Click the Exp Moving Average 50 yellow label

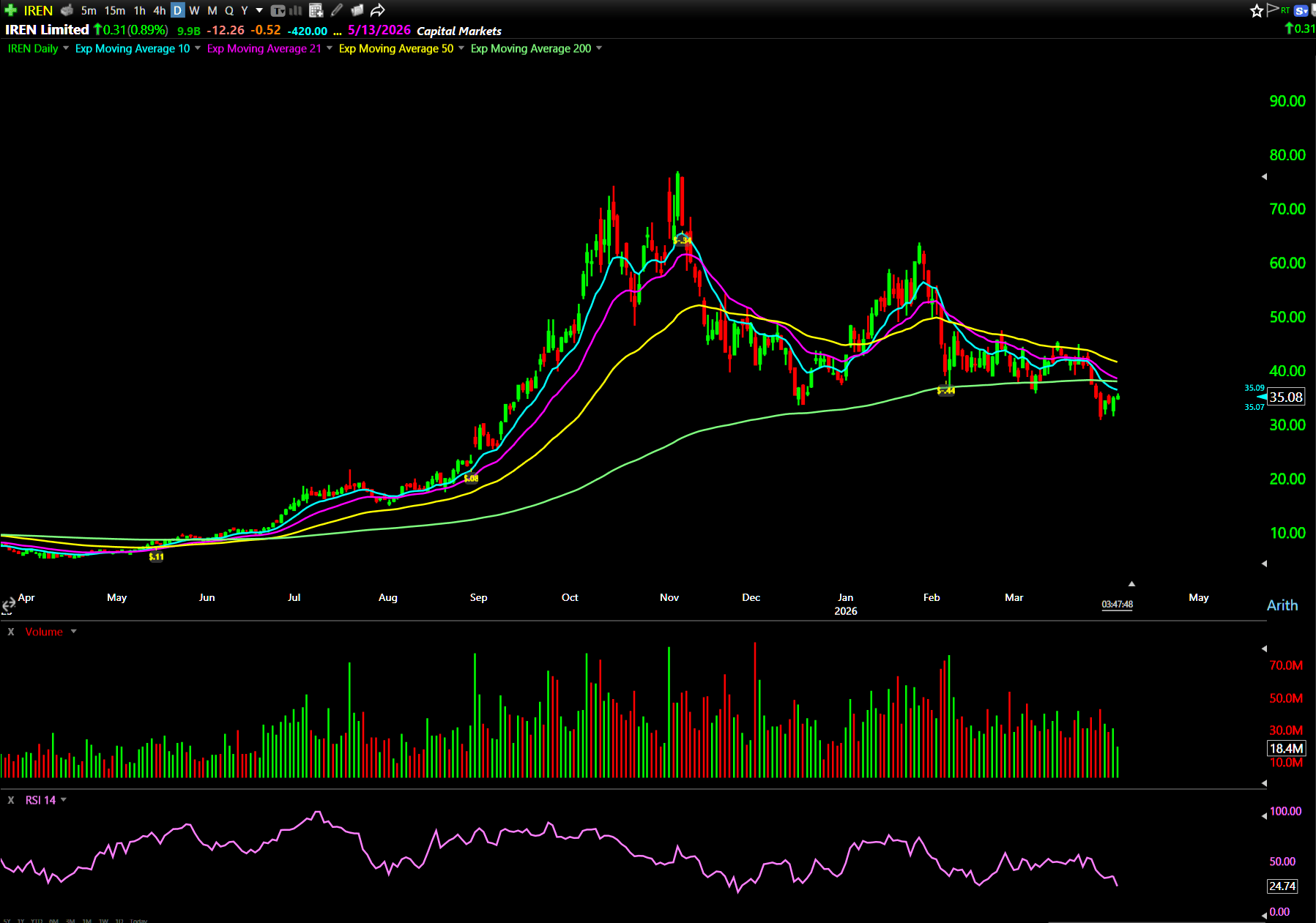(395, 48)
